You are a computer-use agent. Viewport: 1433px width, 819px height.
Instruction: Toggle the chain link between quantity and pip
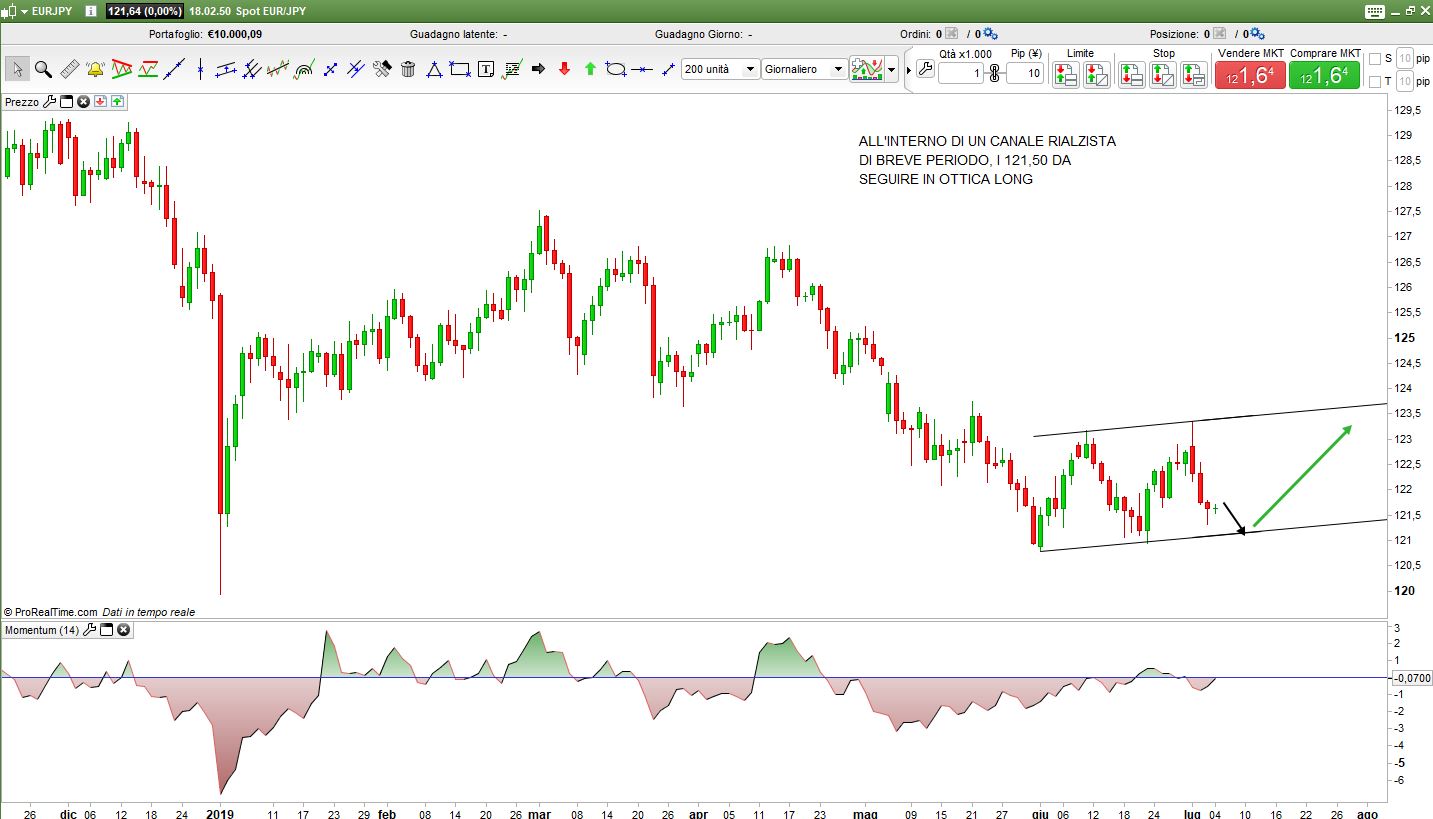pyautogui.click(x=994, y=73)
